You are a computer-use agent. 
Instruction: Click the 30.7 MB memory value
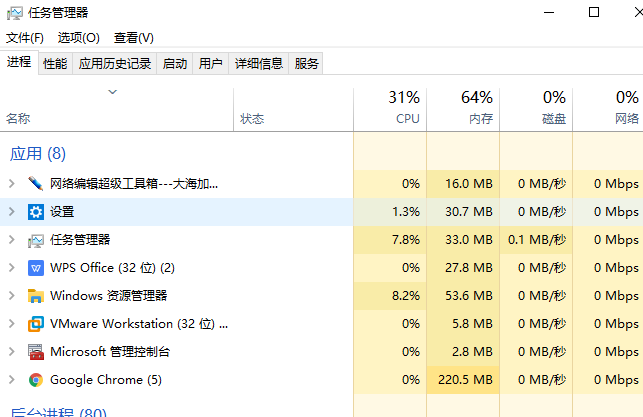(469, 212)
